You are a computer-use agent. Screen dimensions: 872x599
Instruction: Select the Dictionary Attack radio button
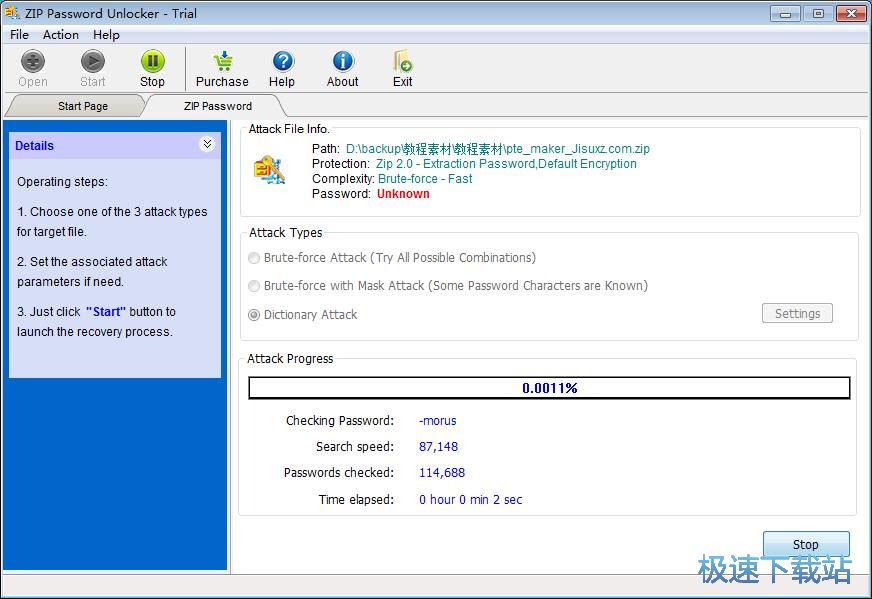(x=254, y=315)
